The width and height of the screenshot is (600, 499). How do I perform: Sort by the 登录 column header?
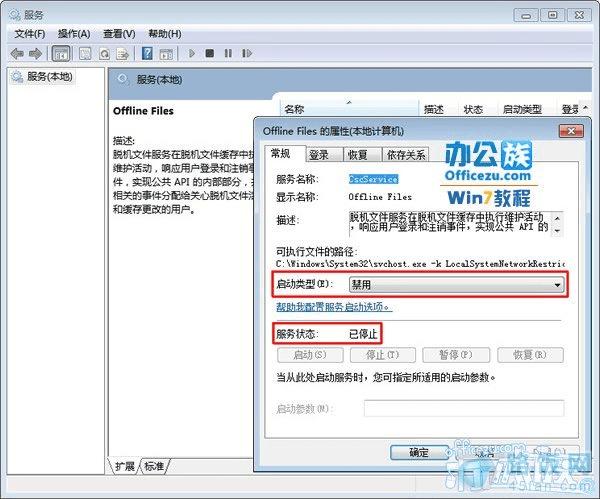coord(571,109)
